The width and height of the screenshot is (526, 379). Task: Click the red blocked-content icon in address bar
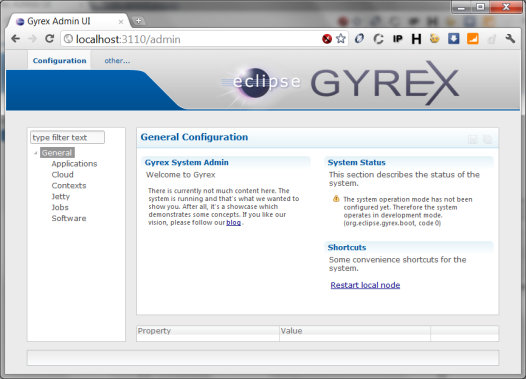[327, 39]
